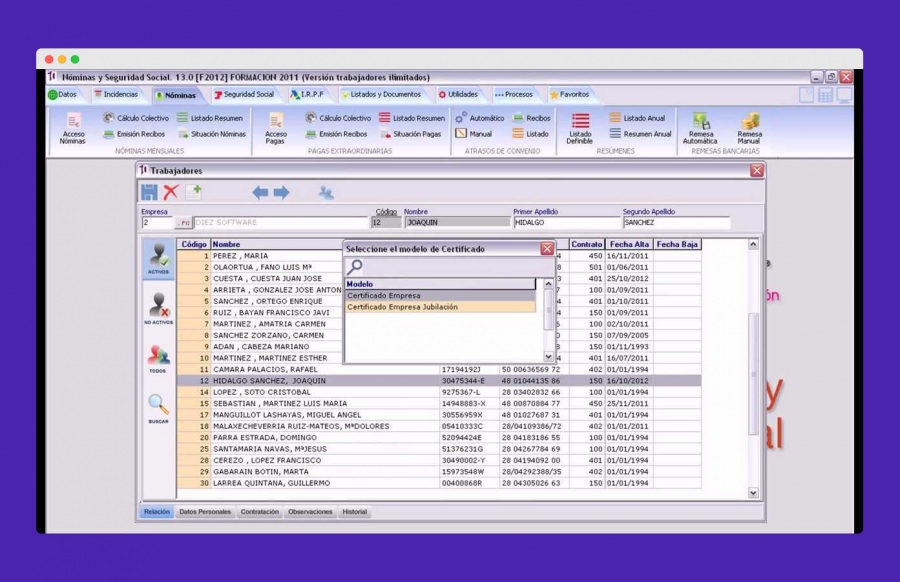
Task: Select worker GABARAIN BOTIN, MARTA
Action: (x=439, y=472)
